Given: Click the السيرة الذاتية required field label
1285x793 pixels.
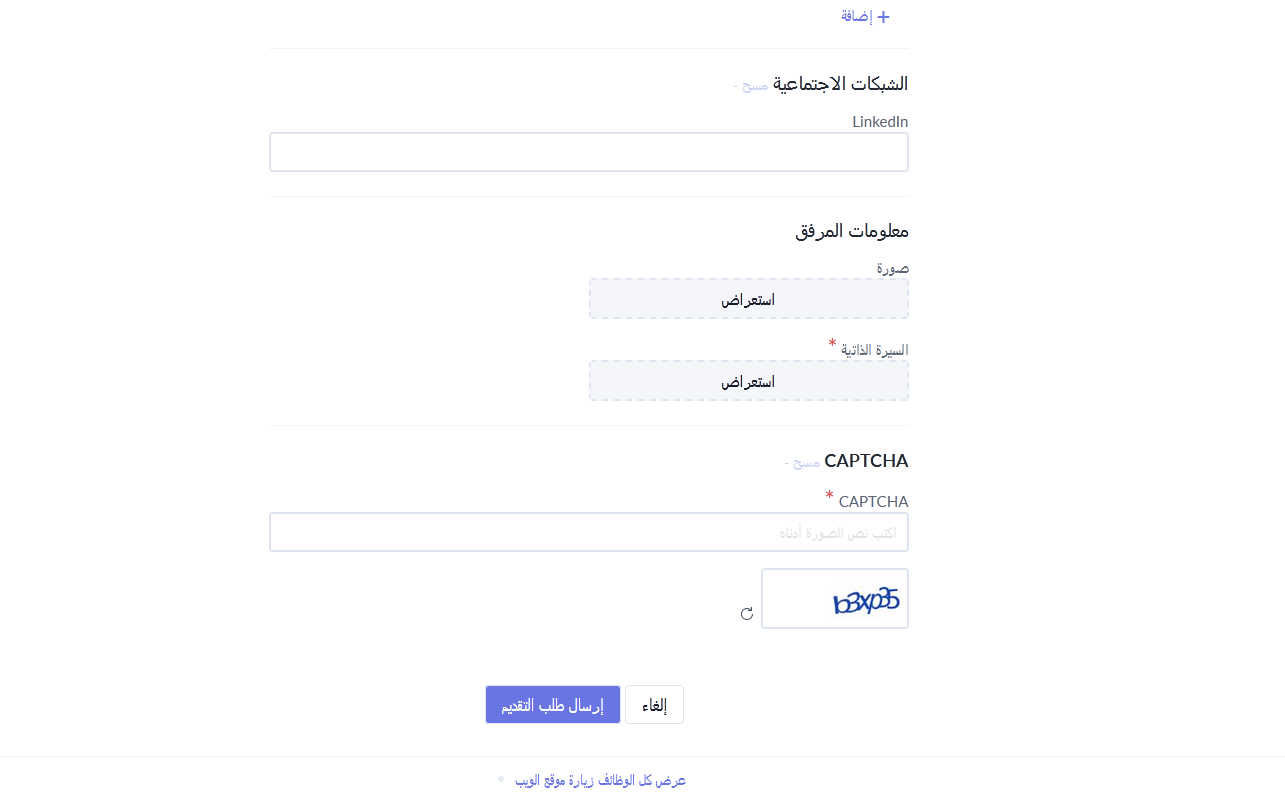Looking at the screenshot, I should coord(874,350).
